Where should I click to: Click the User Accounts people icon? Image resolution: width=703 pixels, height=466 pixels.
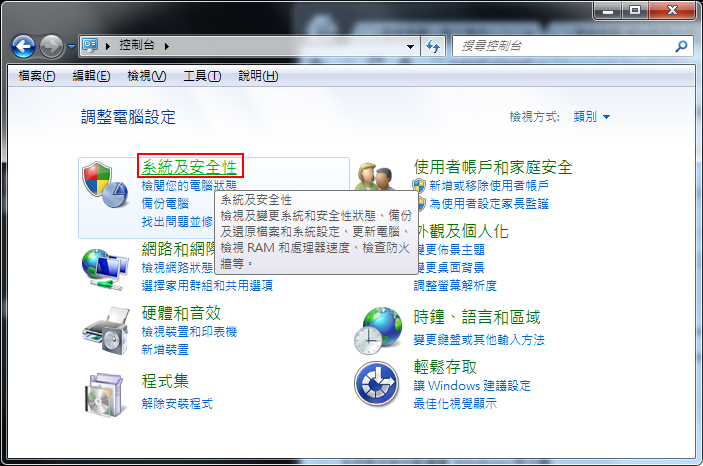[376, 177]
